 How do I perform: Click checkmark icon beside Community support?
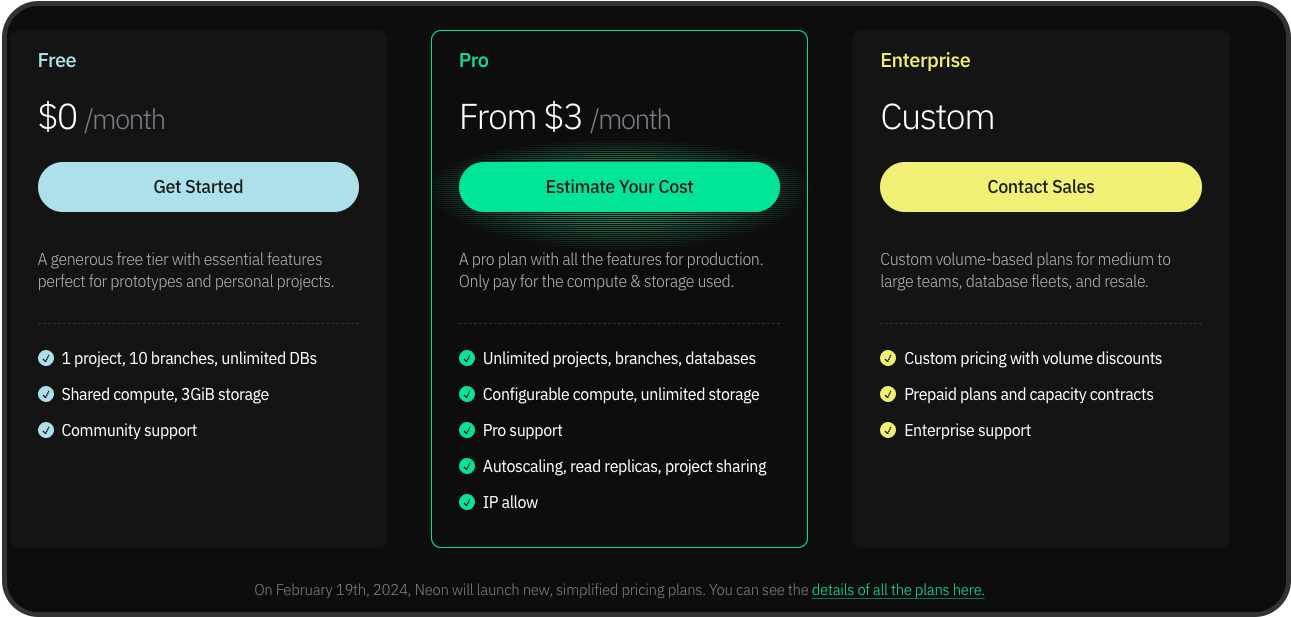[x=46, y=430]
